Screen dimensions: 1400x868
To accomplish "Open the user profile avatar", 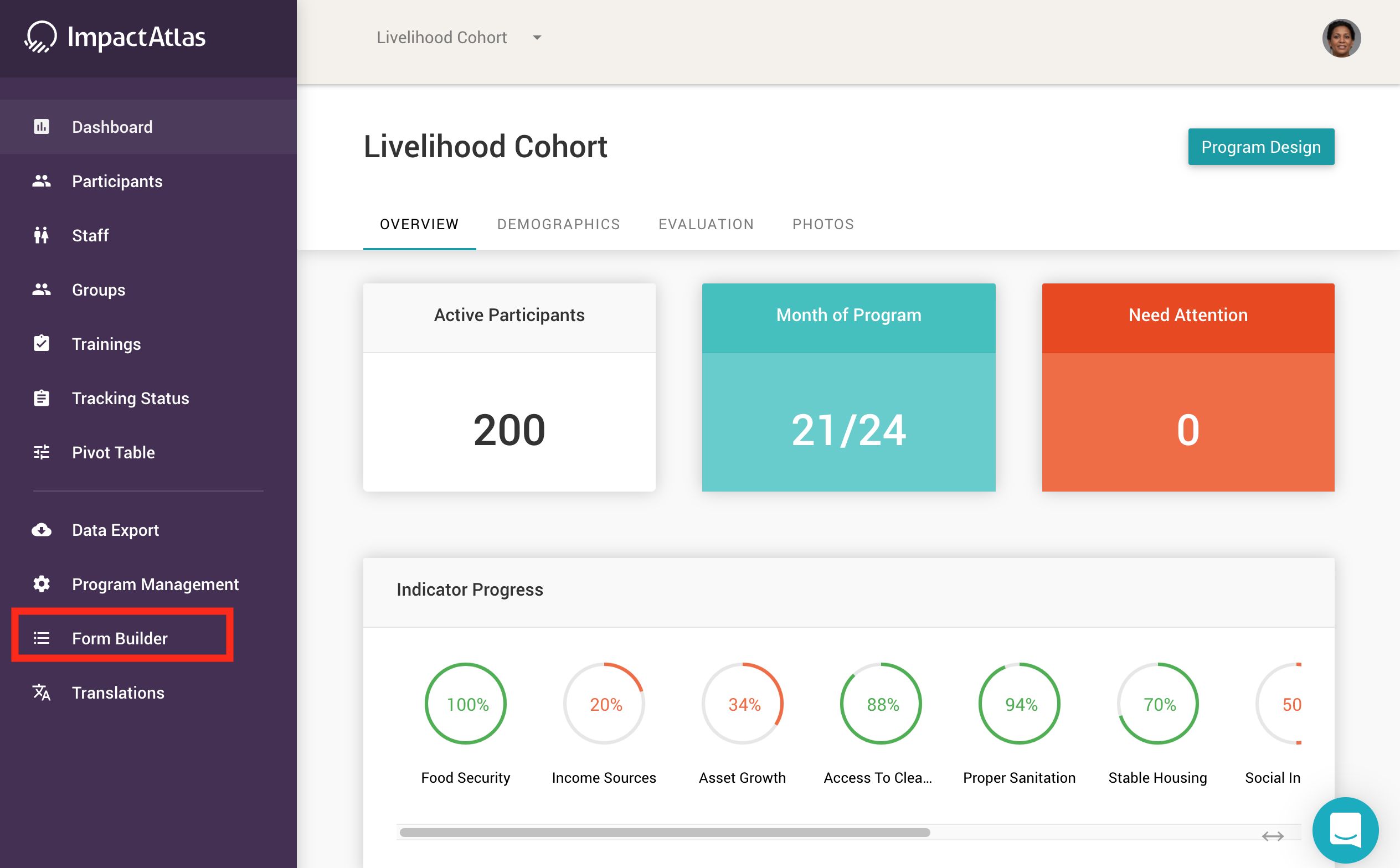I will [1341, 38].
